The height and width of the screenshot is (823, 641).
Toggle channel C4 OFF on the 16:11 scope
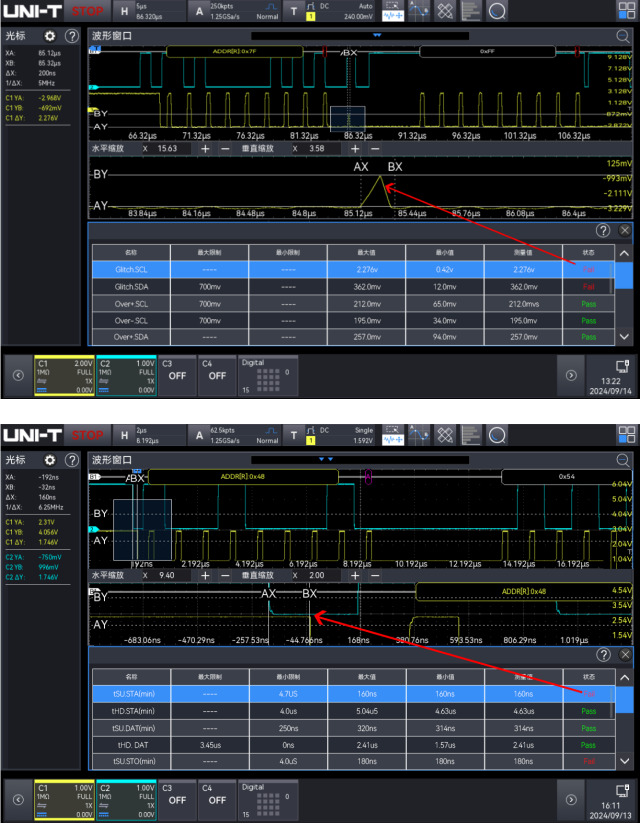[x=217, y=800]
